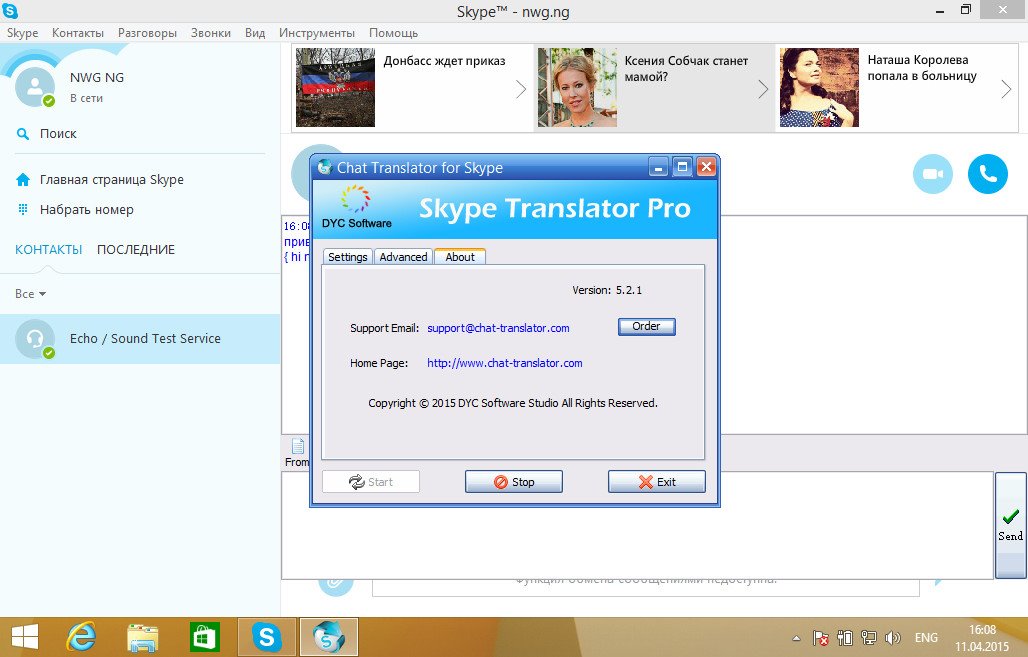This screenshot has width=1028, height=657.
Task: Click the Exit button
Action: [x=657, y=482]
